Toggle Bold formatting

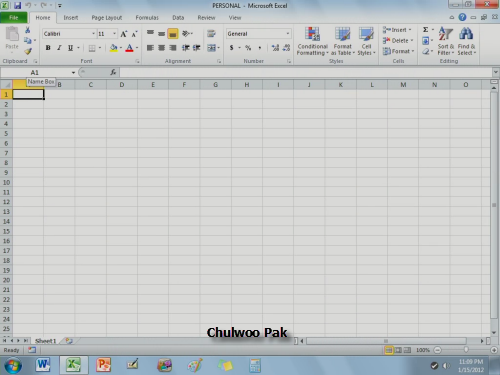click(48, 48)
